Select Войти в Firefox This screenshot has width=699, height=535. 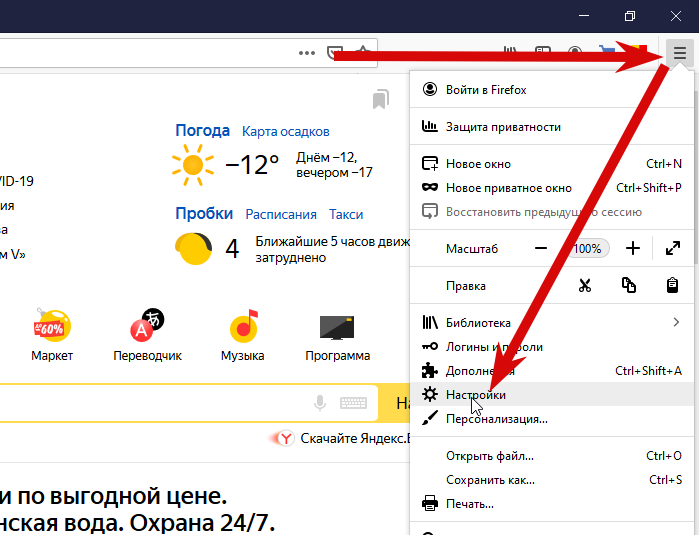[x=552, y=90]
